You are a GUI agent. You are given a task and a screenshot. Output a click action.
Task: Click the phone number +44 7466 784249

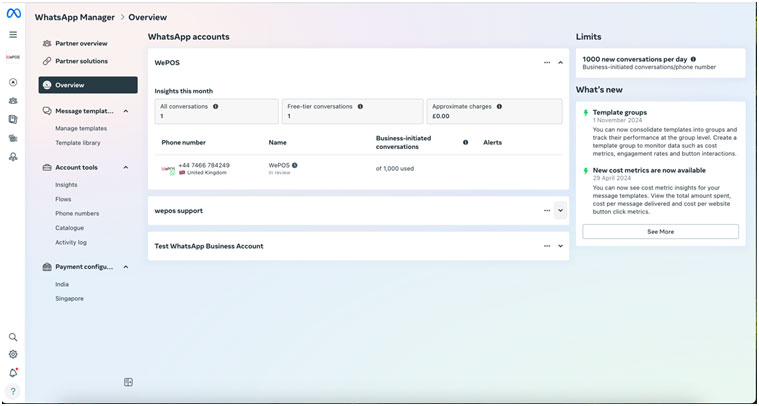point(204,165)
